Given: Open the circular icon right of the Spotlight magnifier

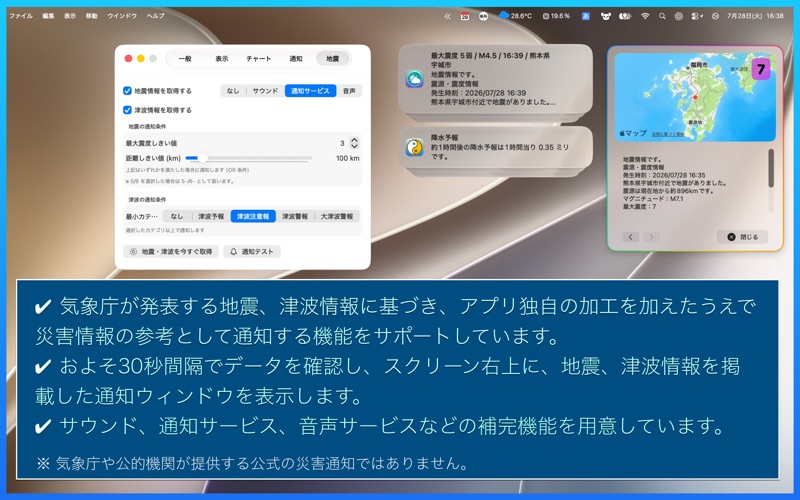Looking at the screenshot, I should (x=678, y=16).
